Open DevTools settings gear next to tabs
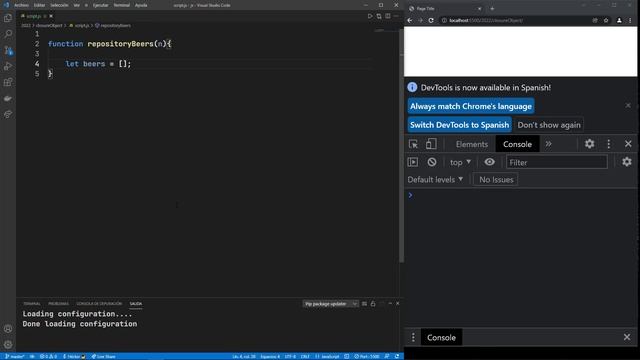The width and height of the screenshot is (640, 360). (589, 144)
